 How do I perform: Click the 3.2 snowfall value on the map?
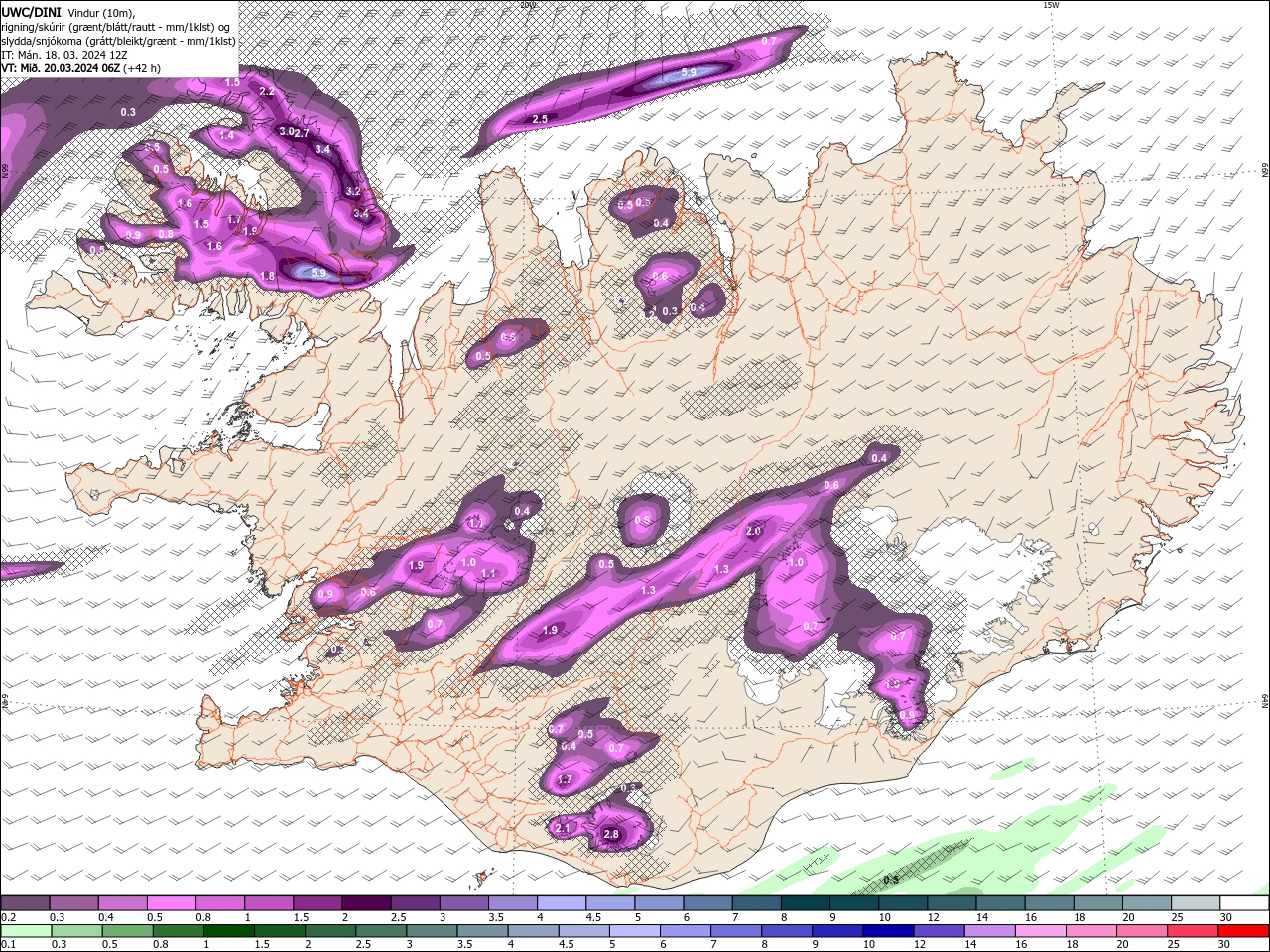353,191
